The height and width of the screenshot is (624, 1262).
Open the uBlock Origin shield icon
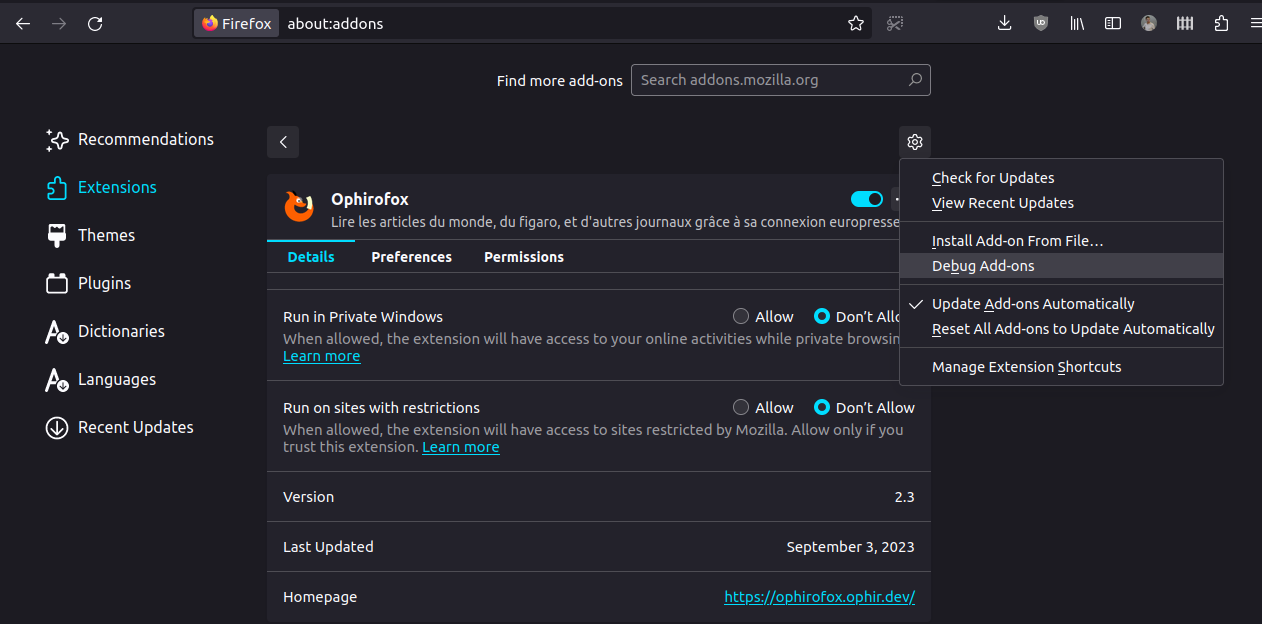(x=1041, y=23)
